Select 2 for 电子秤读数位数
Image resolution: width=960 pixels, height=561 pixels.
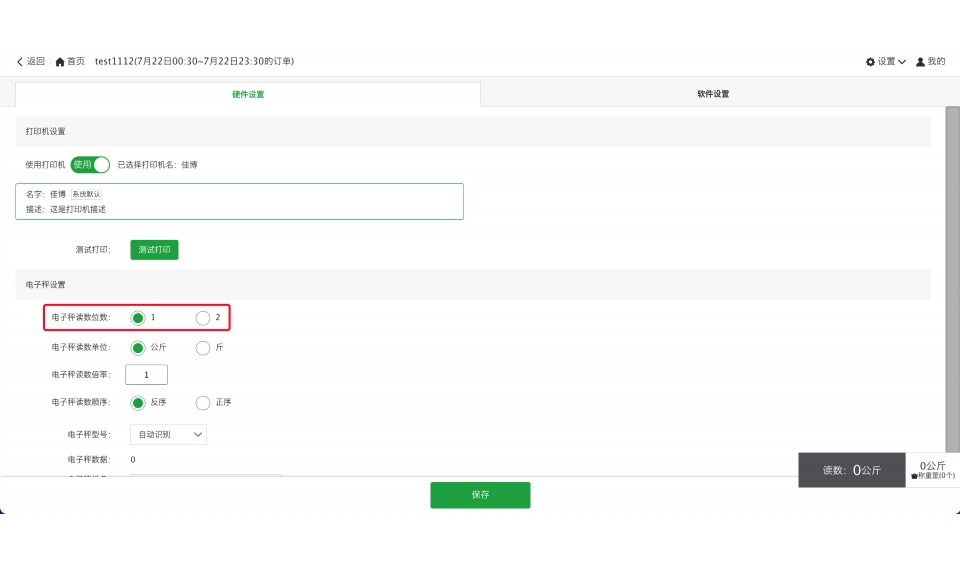tap(203, 318)
